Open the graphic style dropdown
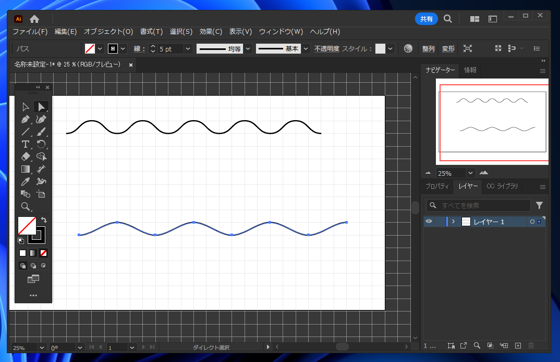560x362 pixels. (x=390, y=49)
